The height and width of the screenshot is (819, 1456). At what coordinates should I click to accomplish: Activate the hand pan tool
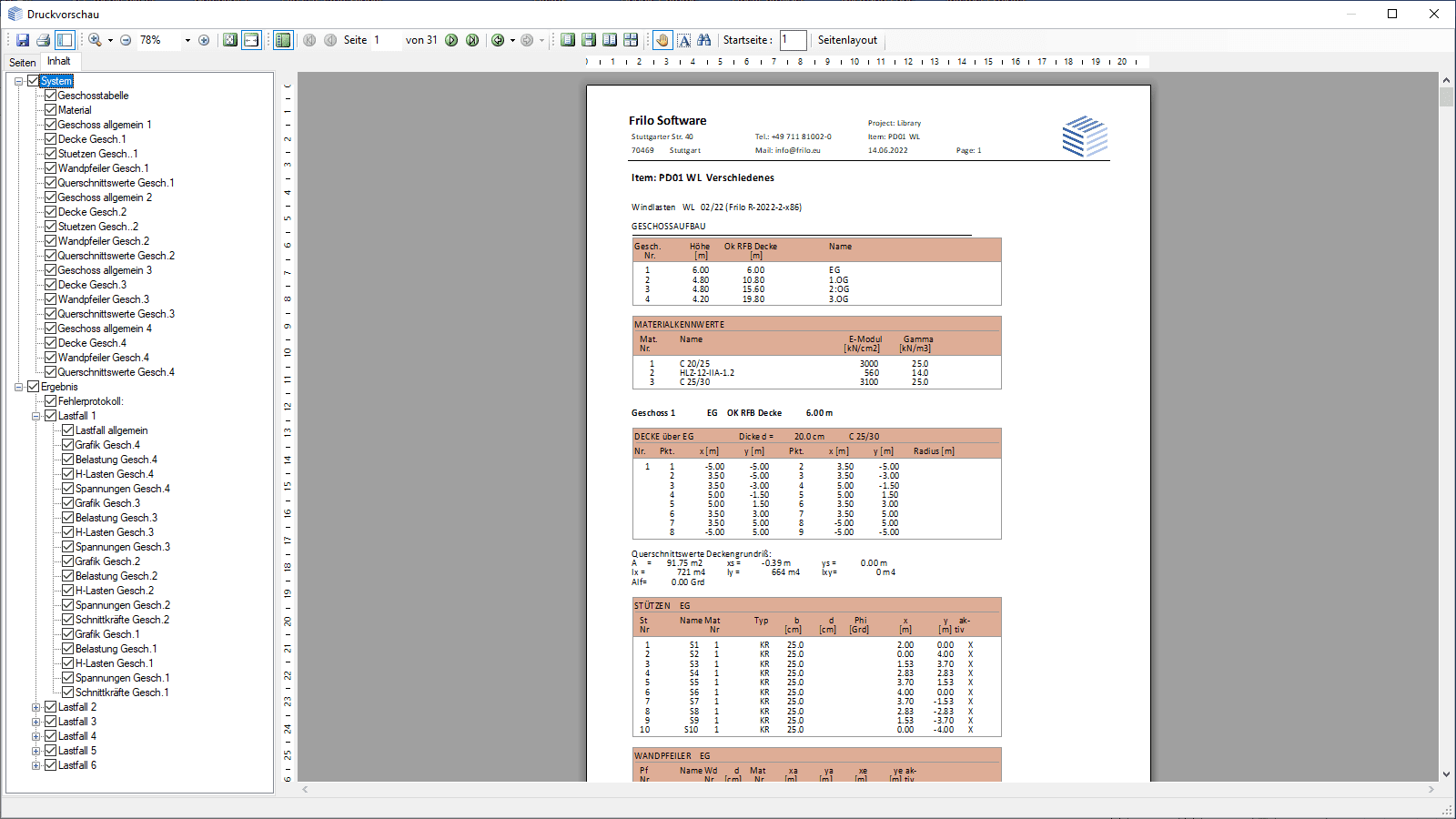(x=662, y=40)
